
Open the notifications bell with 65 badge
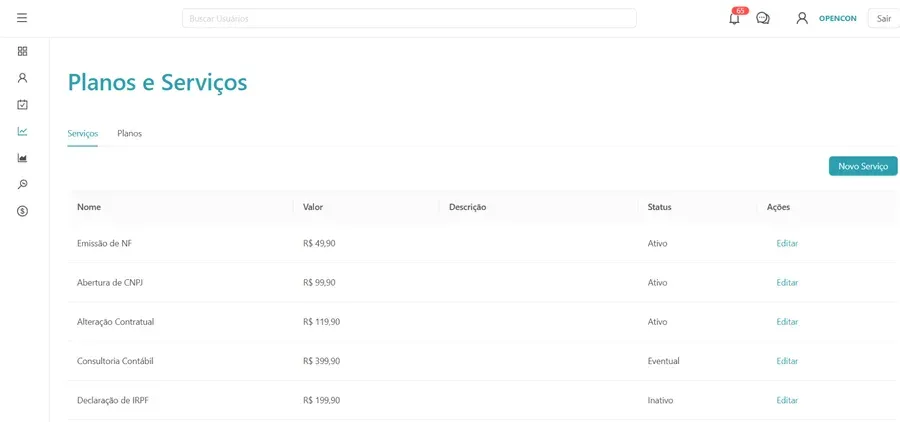[x=735, y=17]
